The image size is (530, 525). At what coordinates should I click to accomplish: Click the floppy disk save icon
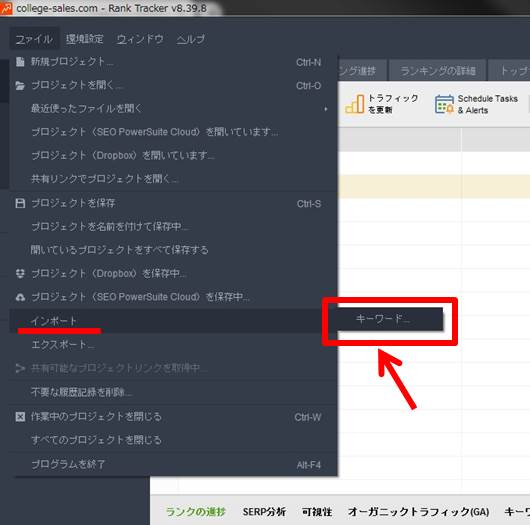tap(20, 203)
